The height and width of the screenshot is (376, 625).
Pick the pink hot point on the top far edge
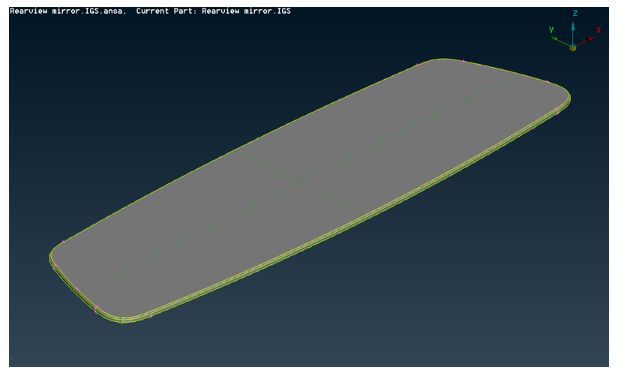pos(463,61)
